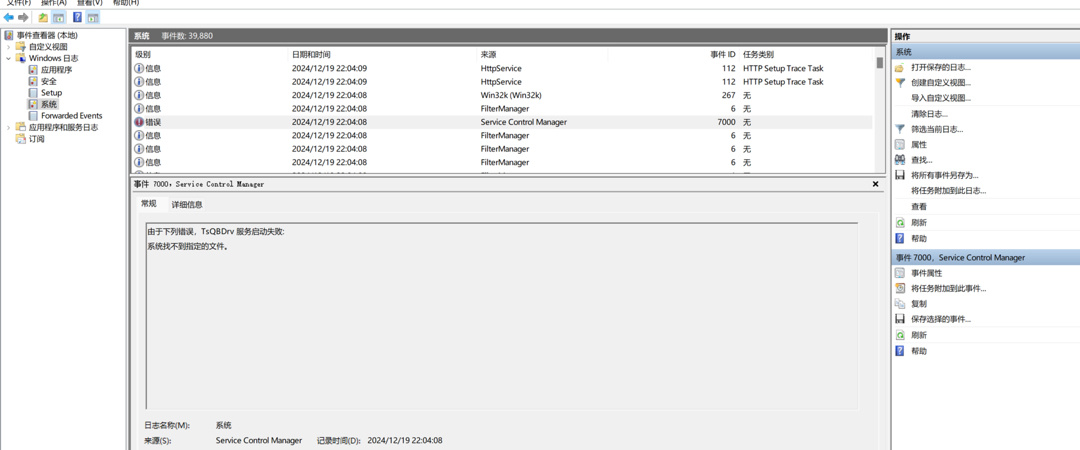Collapse the Windows 日志 tree node

9,59
